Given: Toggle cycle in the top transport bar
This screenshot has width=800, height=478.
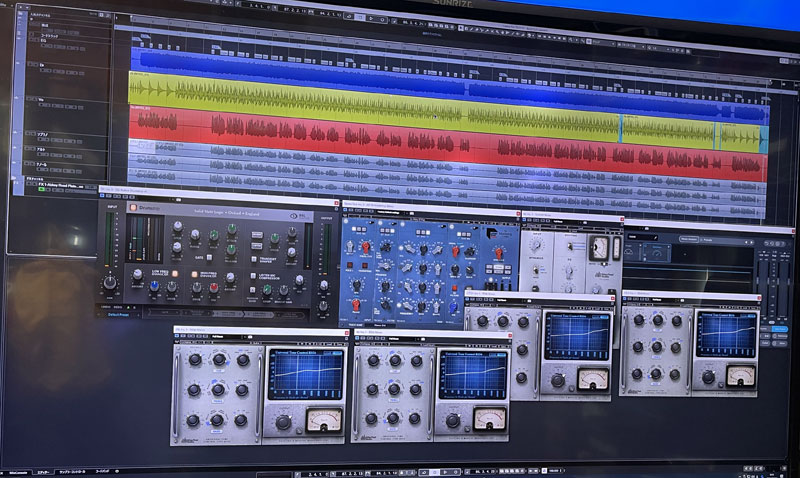Looking at the screenshot, I should 349,16.
